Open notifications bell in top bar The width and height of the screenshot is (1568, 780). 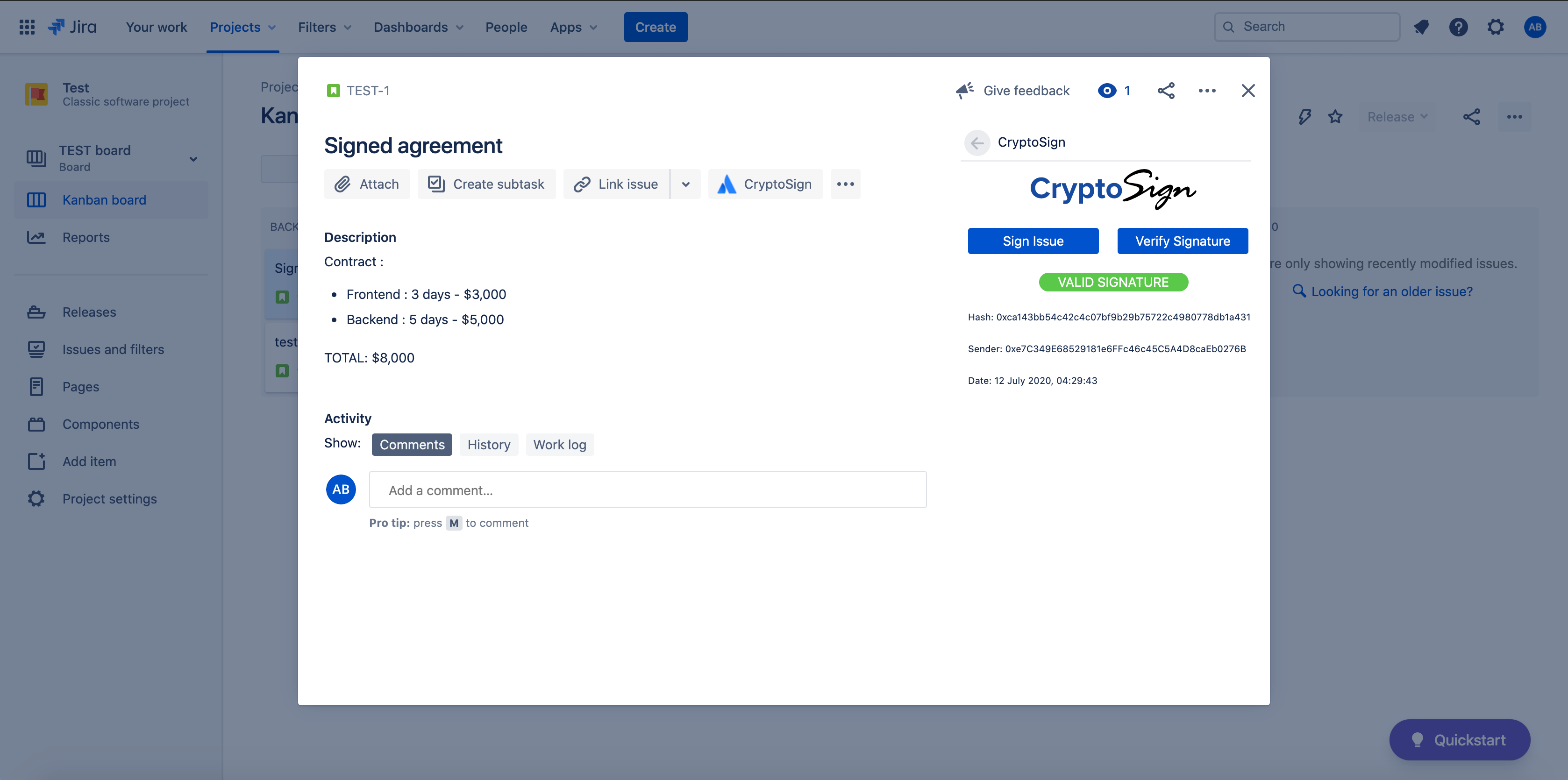(x=1421, y=27)
